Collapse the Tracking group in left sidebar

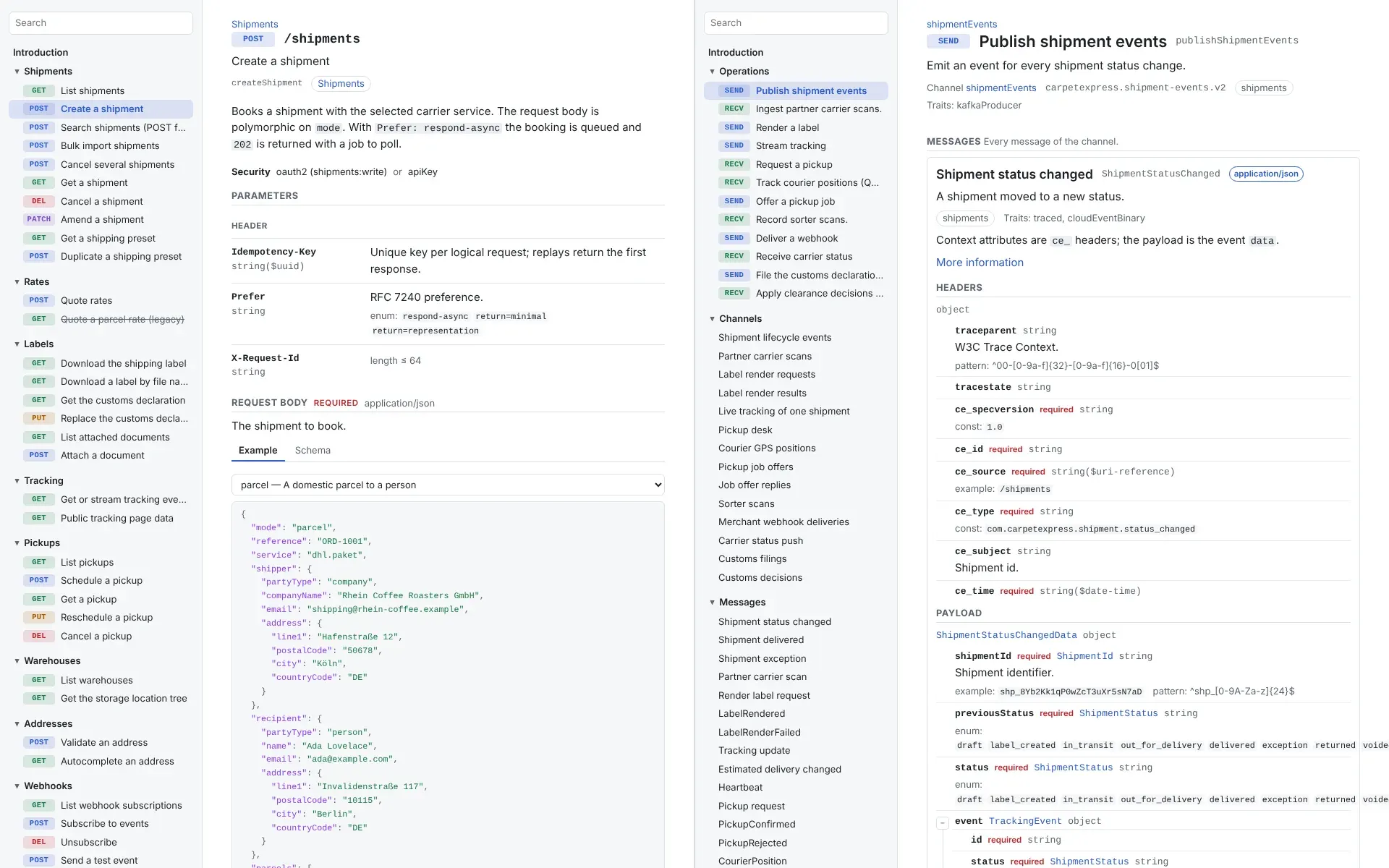click(17, 481)
